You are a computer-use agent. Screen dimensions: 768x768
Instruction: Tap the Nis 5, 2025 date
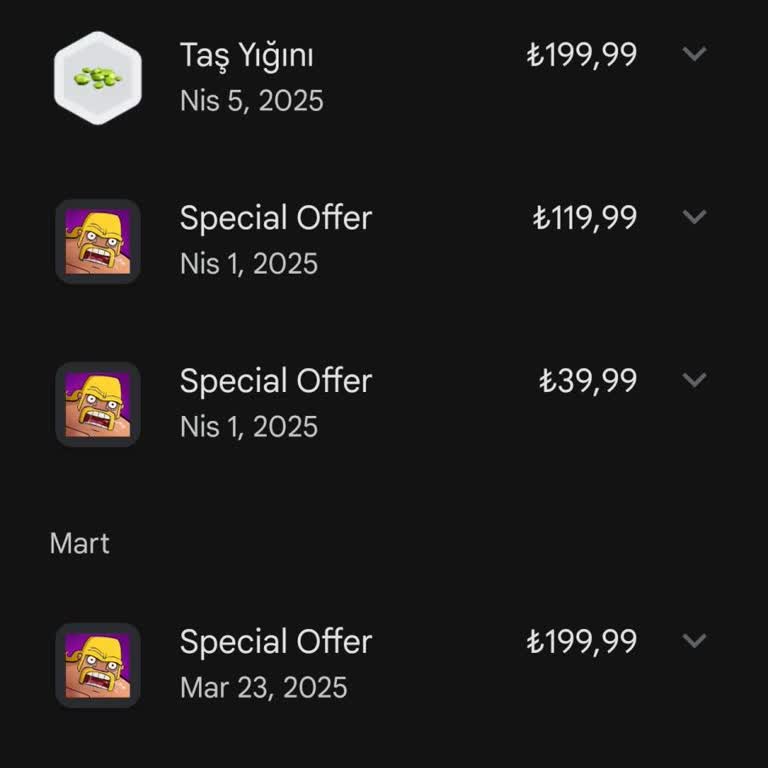(x=251, y=101)
